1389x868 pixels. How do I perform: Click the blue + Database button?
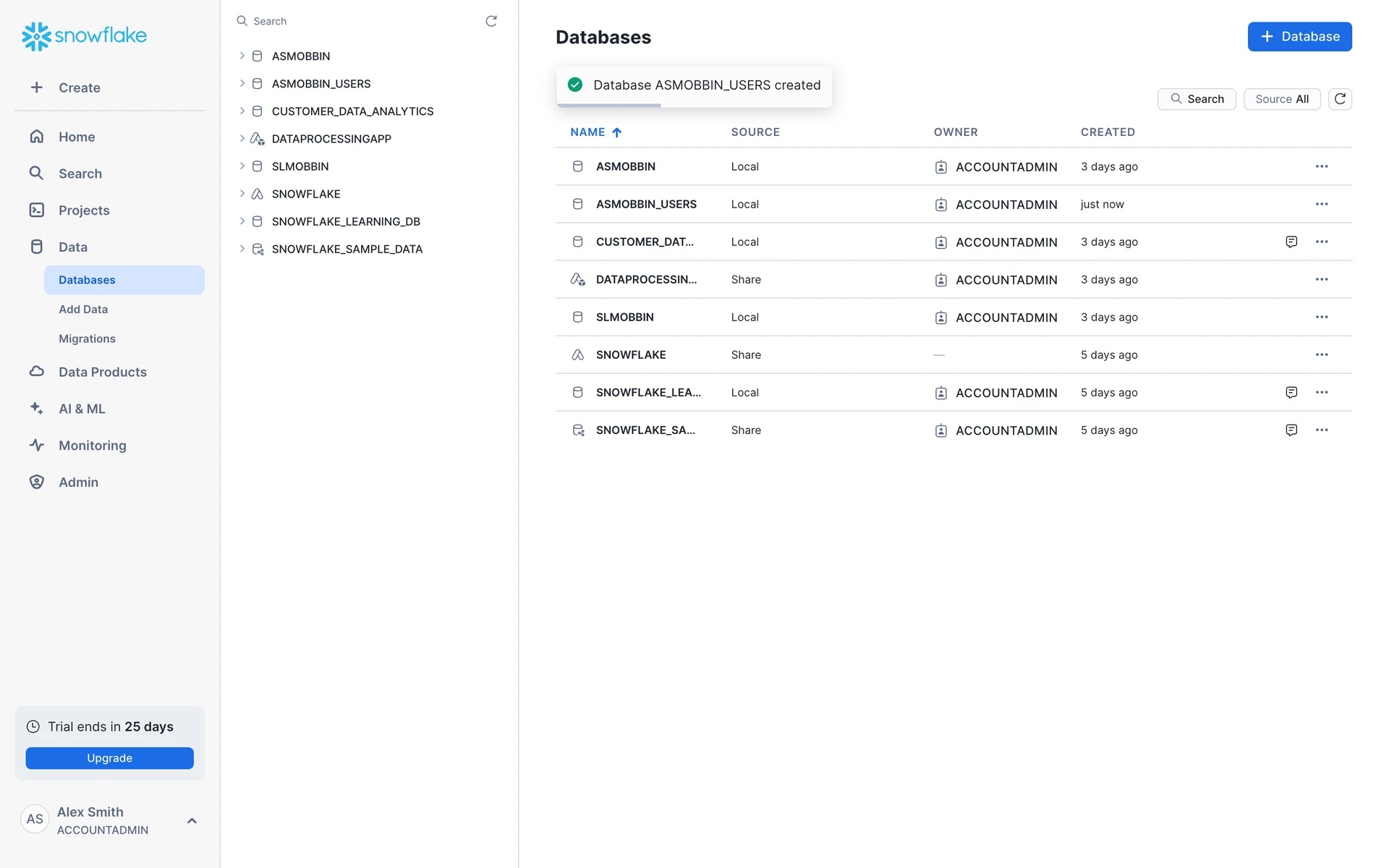click(1299, 37)
